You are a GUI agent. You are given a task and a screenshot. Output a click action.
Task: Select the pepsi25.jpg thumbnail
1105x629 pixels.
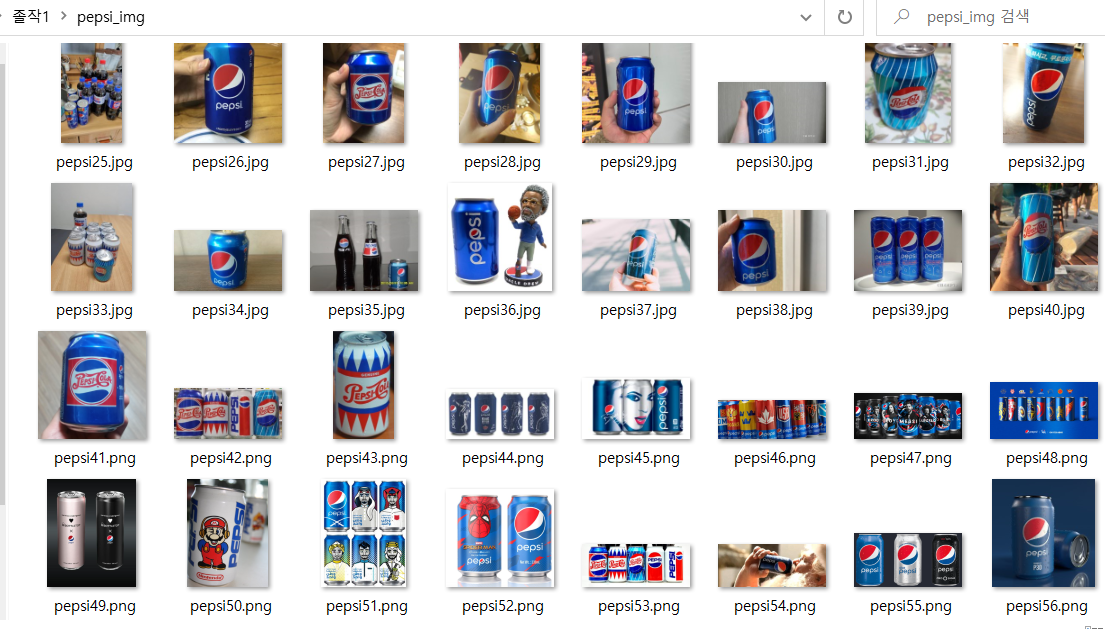92,93
